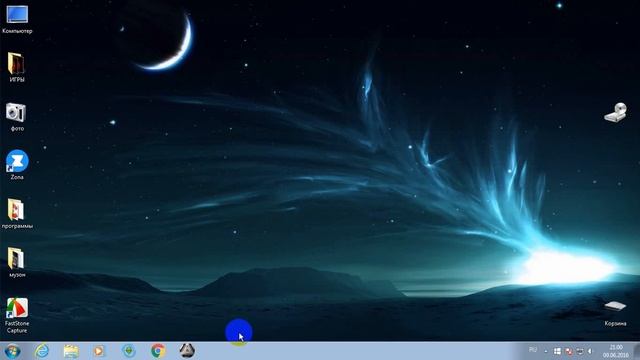640x360 pixels.
Task: Select the музон folder icon
Action: pos(17,263)
